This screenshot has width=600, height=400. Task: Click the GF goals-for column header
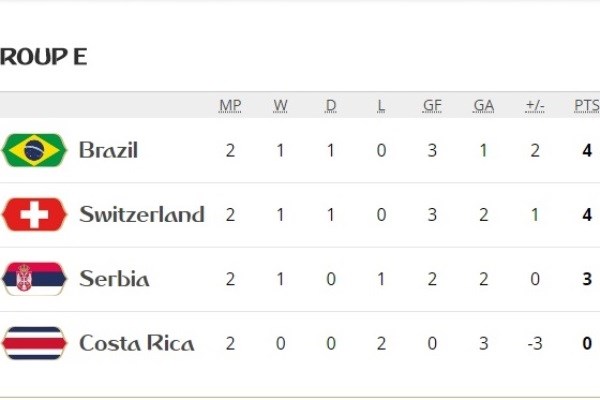432,106
